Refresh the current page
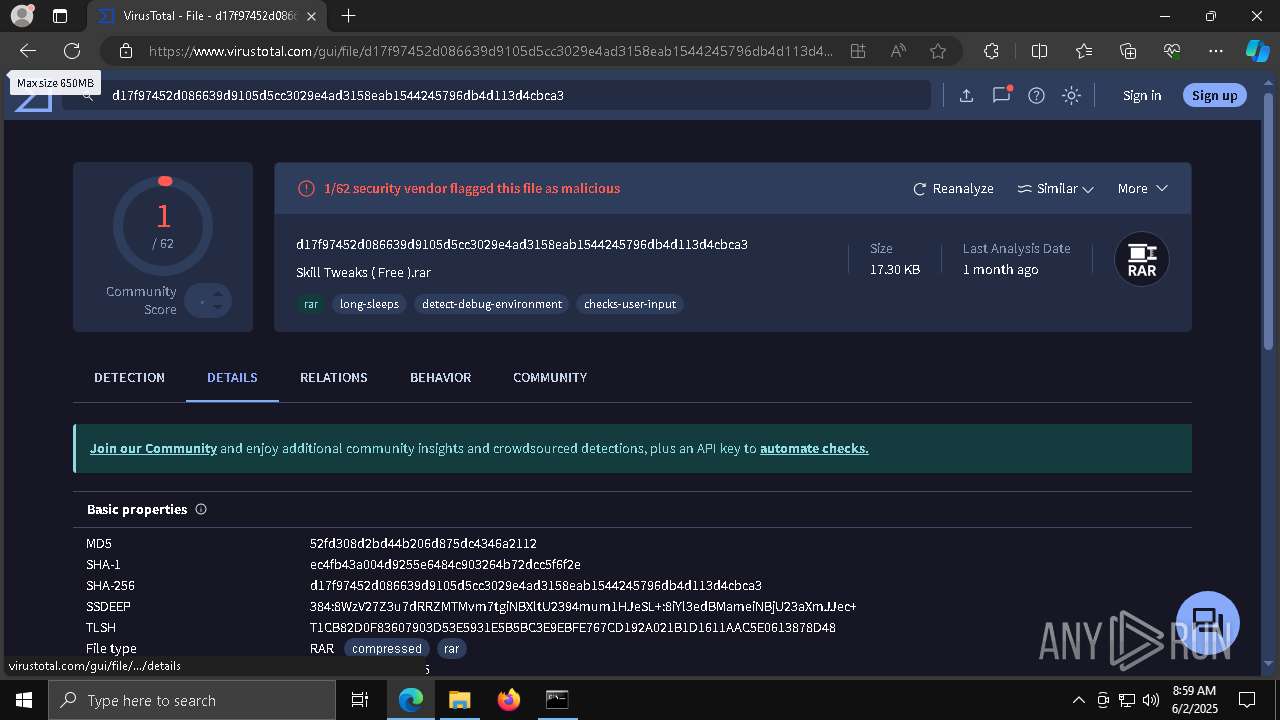 [72, 51]
